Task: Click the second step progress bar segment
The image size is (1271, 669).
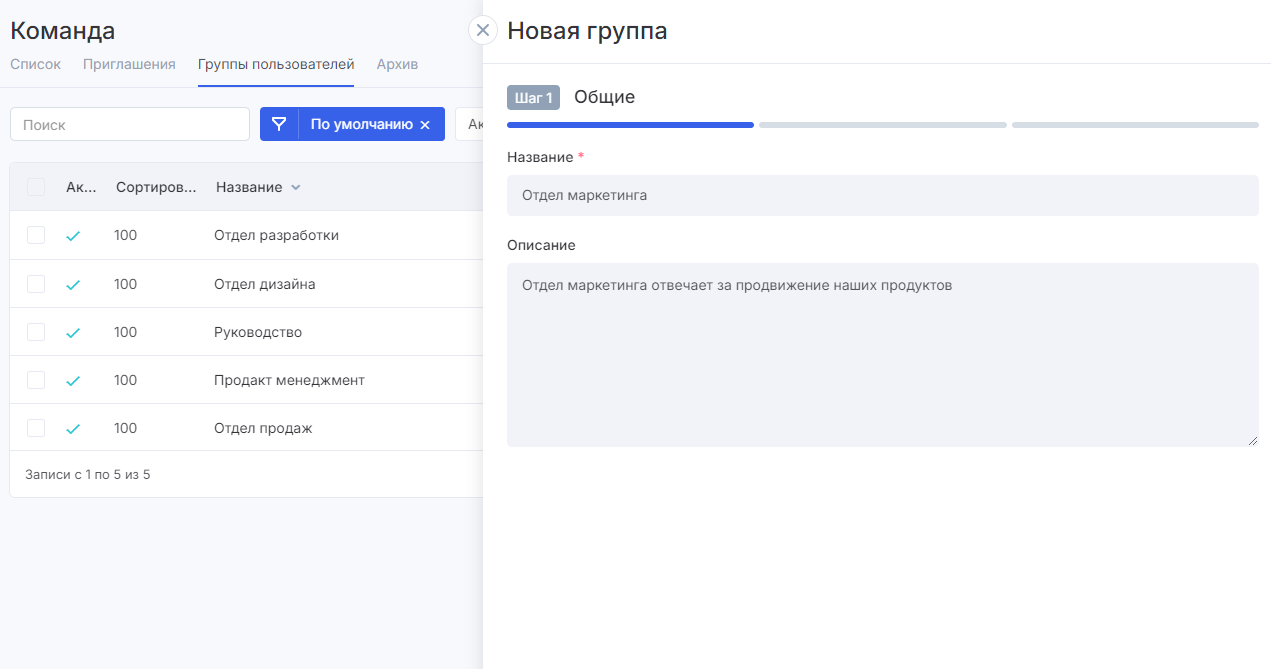Action: [x=883, y=125]
